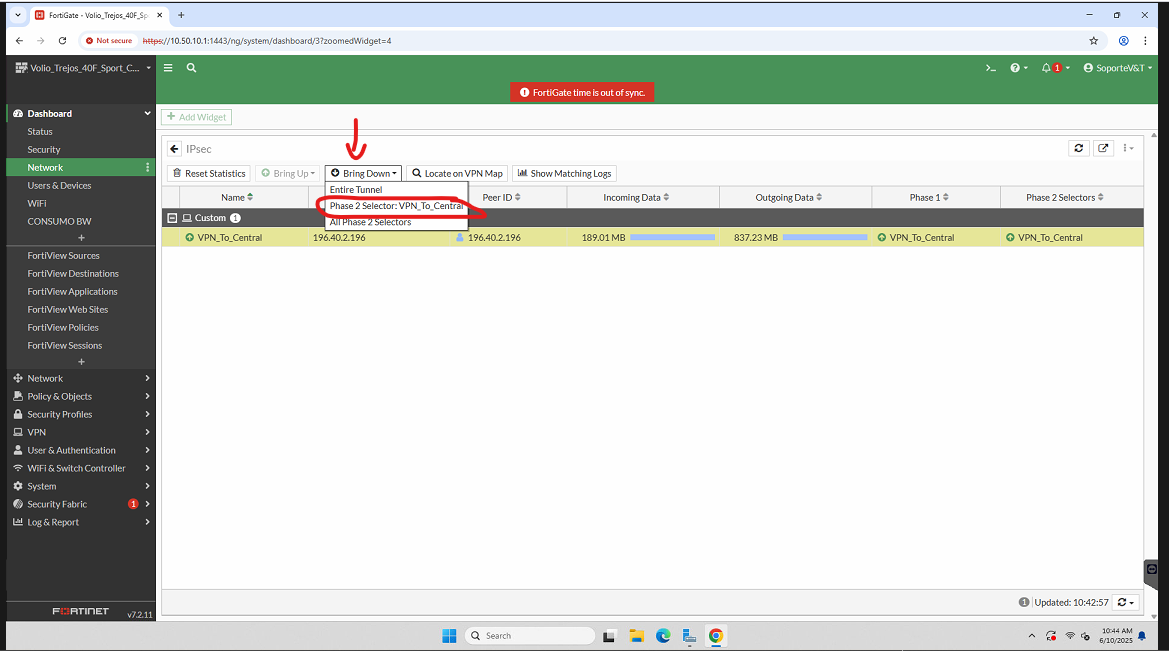Image resolution: width=1169 pixels, height=651 pixels.
Task: Click the Add Widget button
Action: [x=197, y=117]
